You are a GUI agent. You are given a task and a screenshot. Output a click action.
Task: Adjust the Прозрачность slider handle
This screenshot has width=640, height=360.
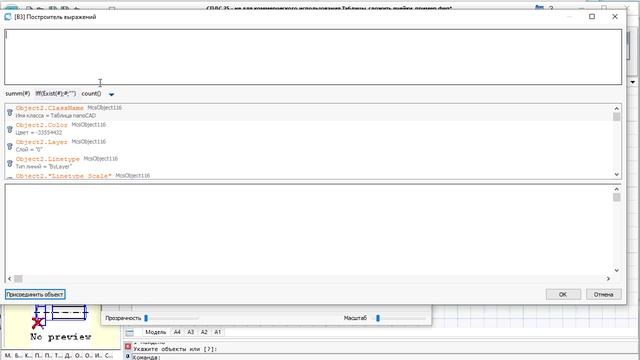tap(146, 318)
